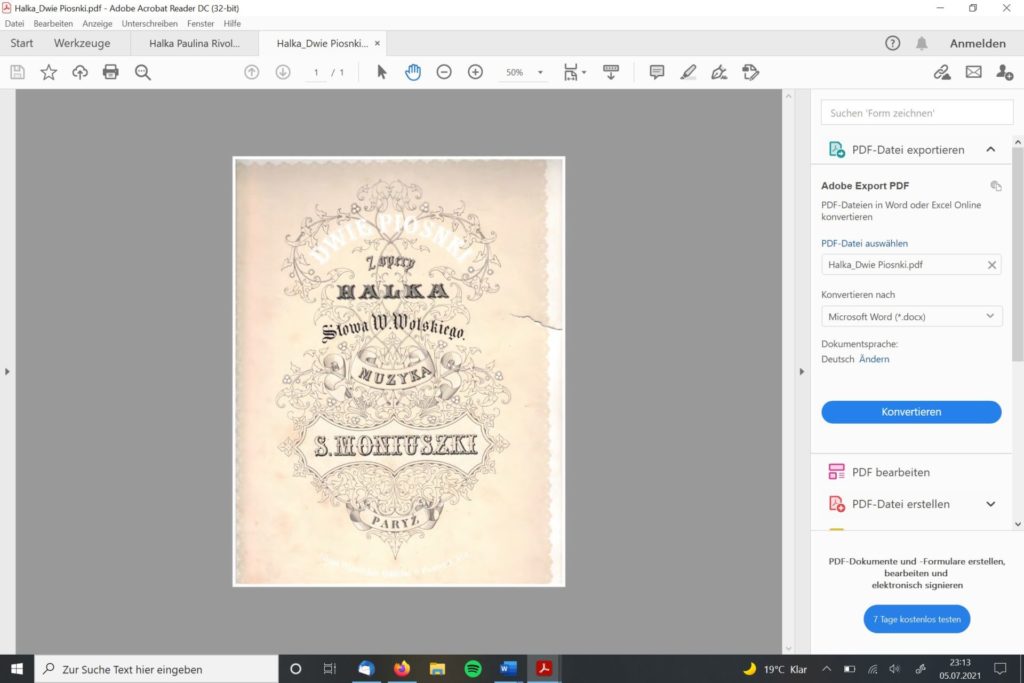Add a comment with the note icon
The image size is (1024, 683).
657,72
